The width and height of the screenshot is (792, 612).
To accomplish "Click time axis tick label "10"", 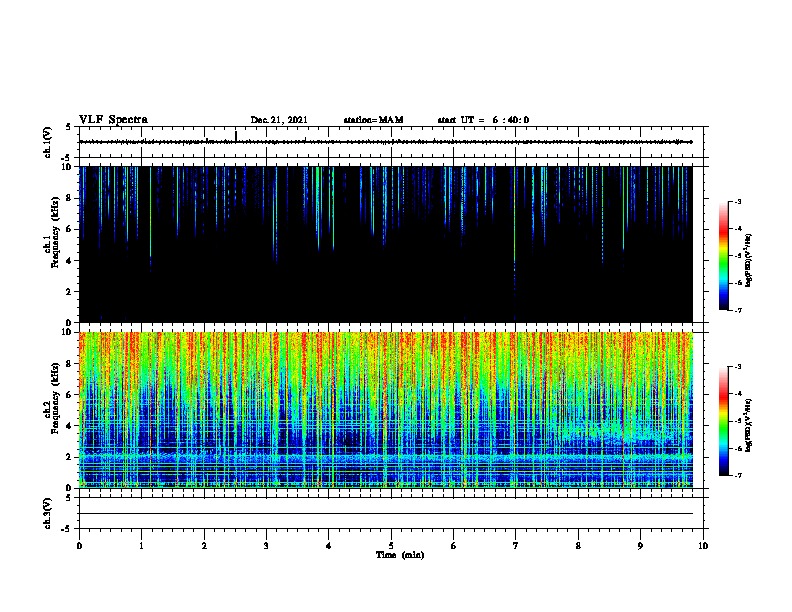I will pyautogui.click(x=703, y=545).
